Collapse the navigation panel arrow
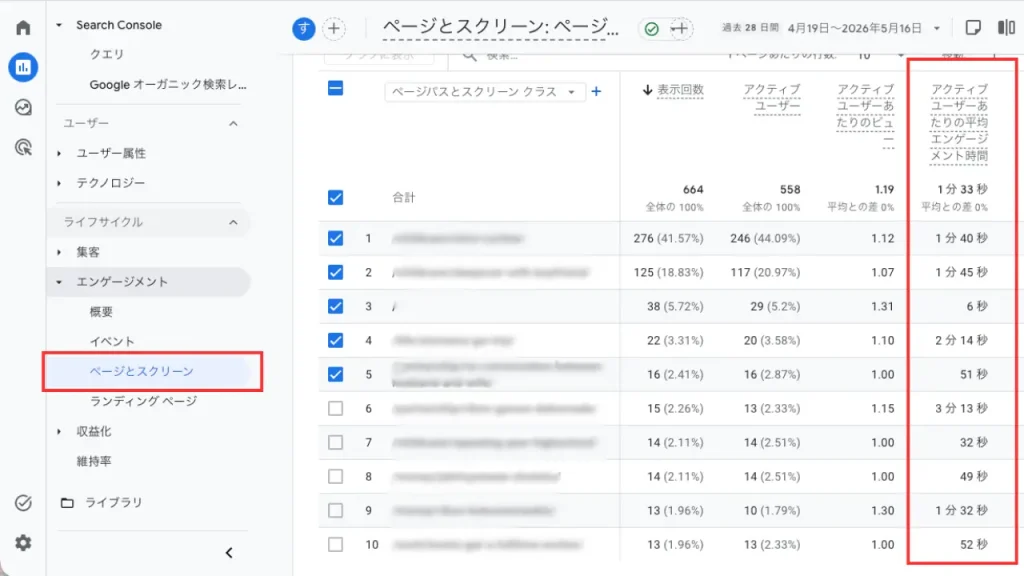1024x576 pixels. [x=229, y=553]
